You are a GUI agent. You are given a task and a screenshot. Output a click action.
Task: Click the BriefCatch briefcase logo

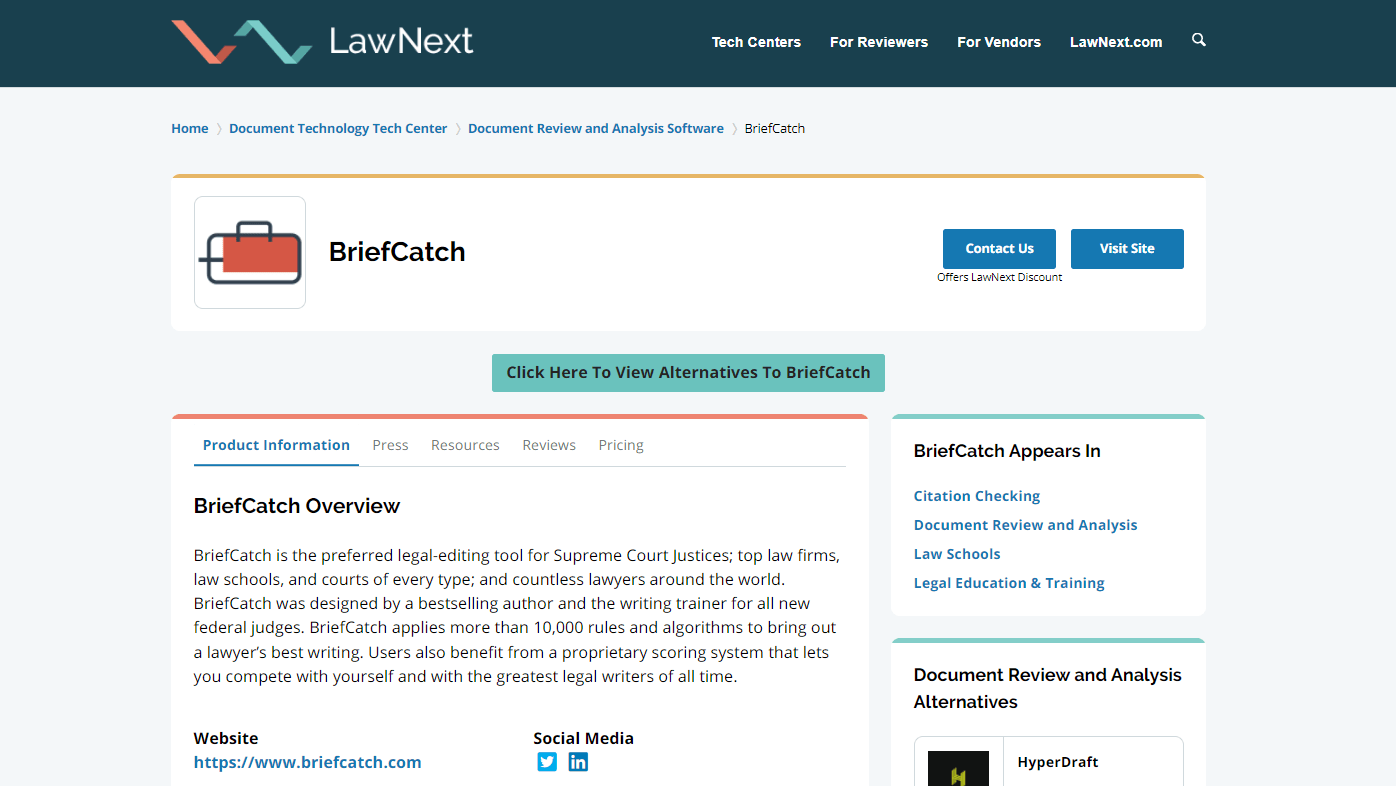[250, 252]
